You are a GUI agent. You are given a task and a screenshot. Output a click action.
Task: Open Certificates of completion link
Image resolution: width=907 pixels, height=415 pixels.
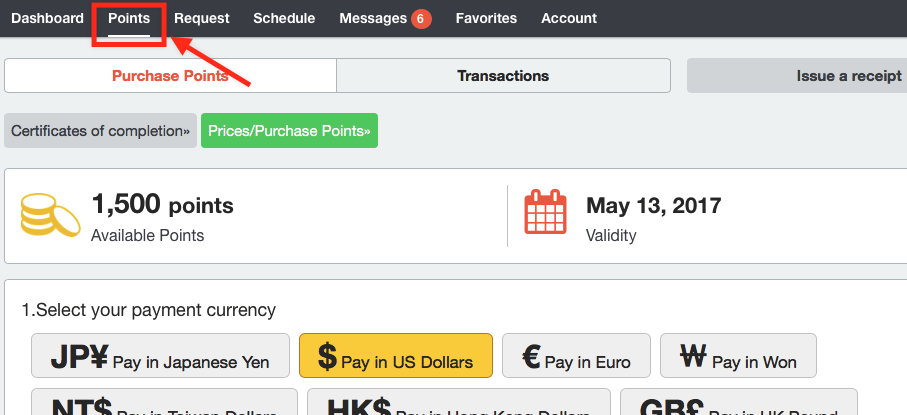tap(100, 131)
